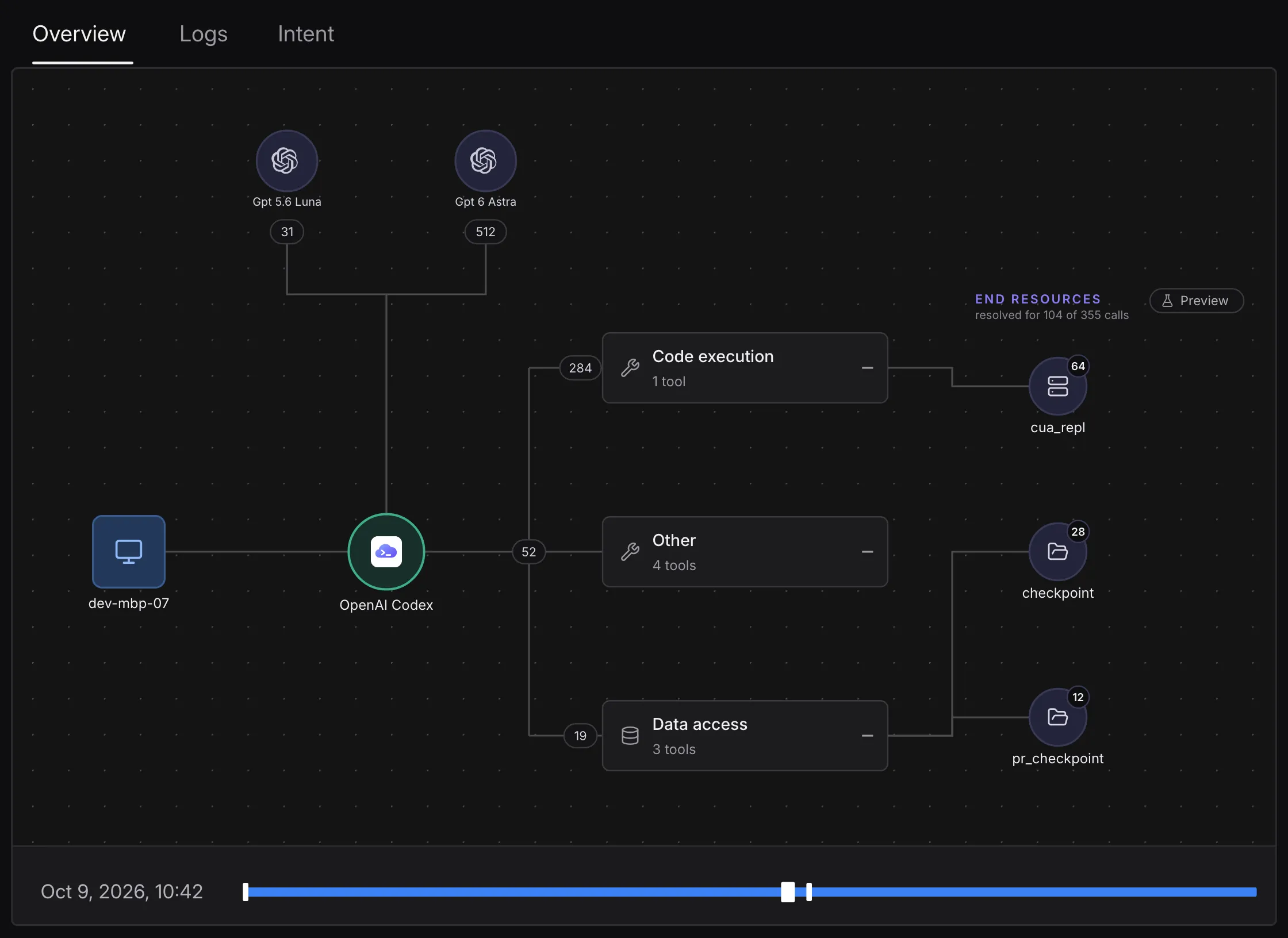The height and width of the screenshot is (938, 1288).
Task: Click the cua_repl label
Action: point(1057,428)
